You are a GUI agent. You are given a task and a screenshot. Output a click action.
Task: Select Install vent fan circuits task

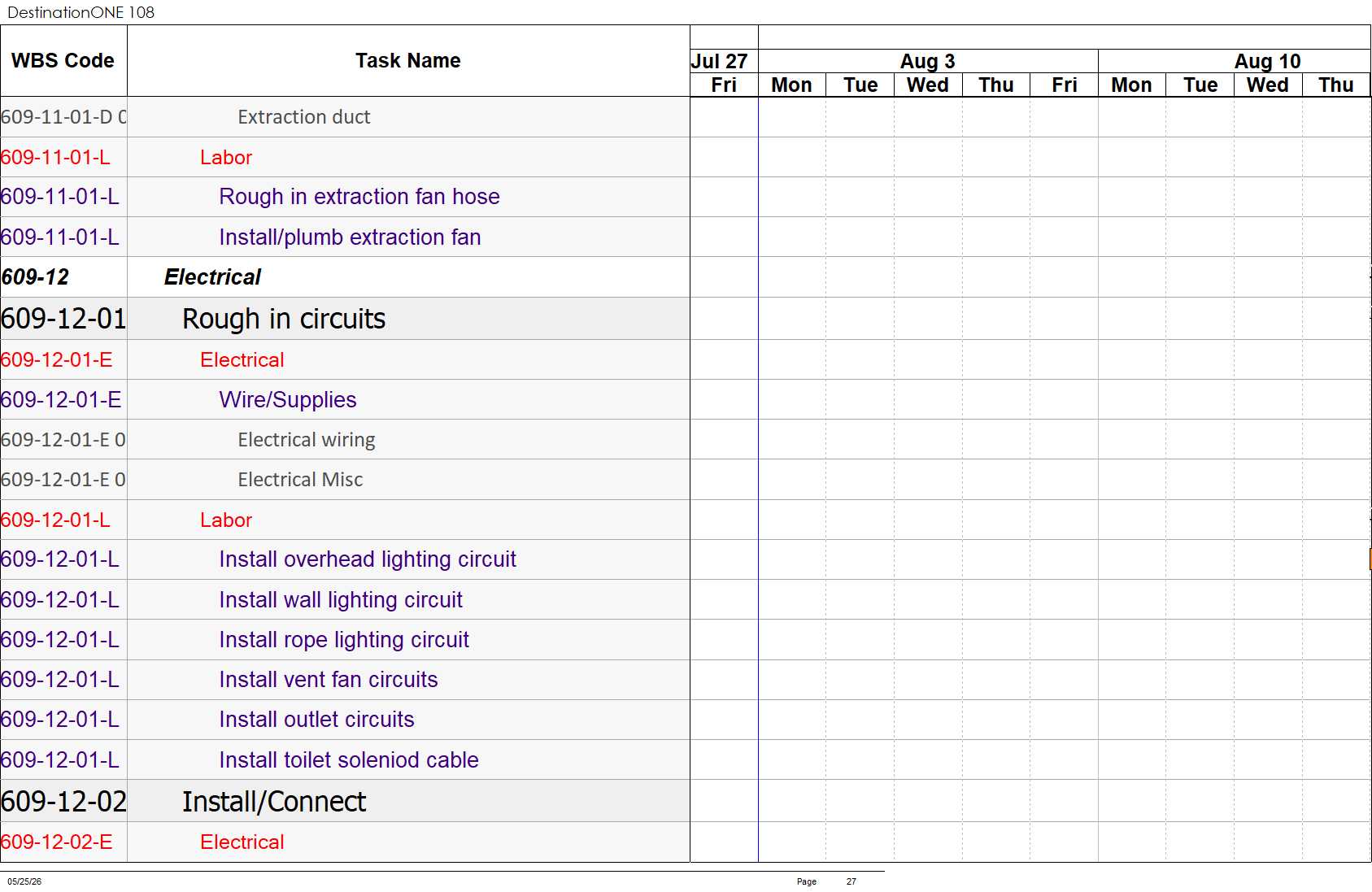(x=329, y=680)
